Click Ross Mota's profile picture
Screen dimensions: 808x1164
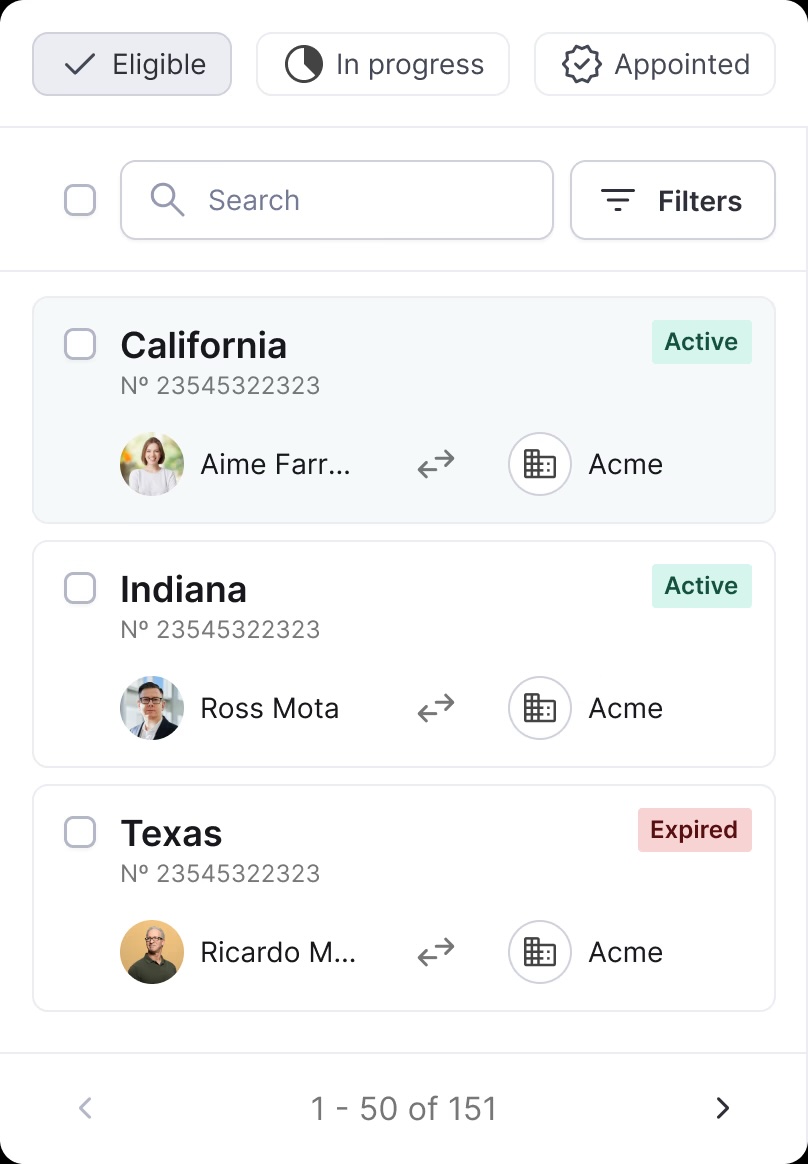point(152,708)
